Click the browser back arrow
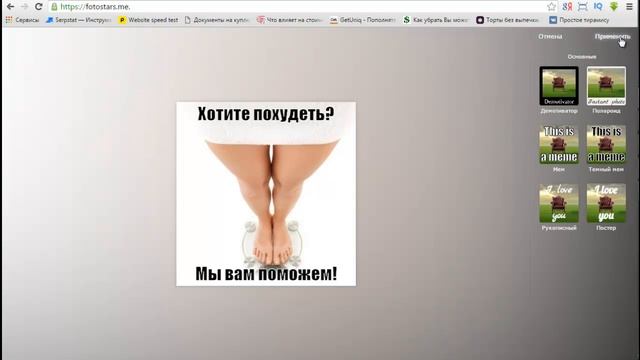 pos(10,7)
